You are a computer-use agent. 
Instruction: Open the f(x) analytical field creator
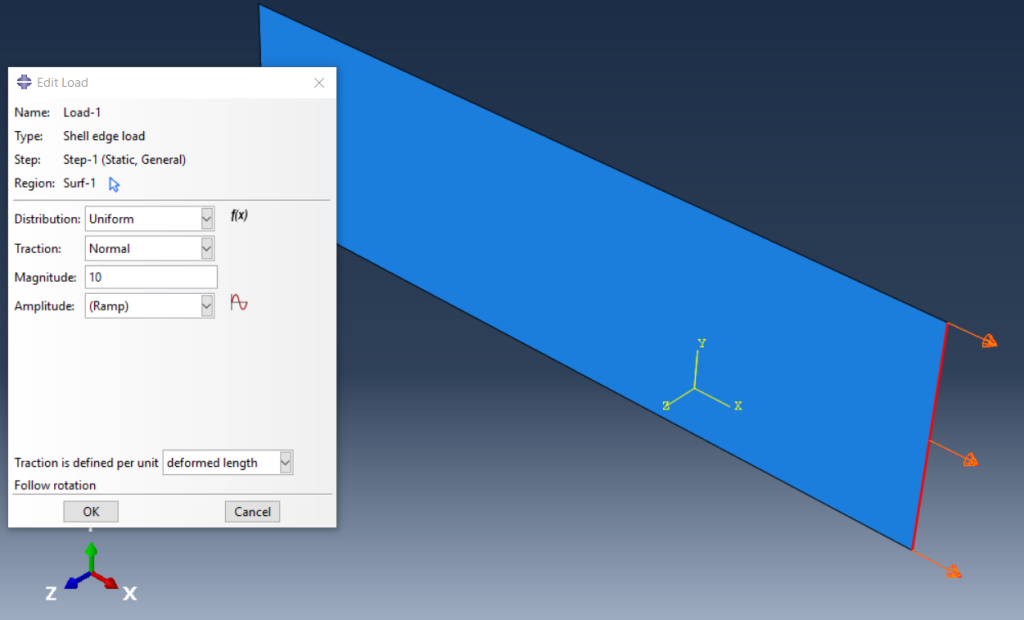pyautogui.click(x=239, y=216)
